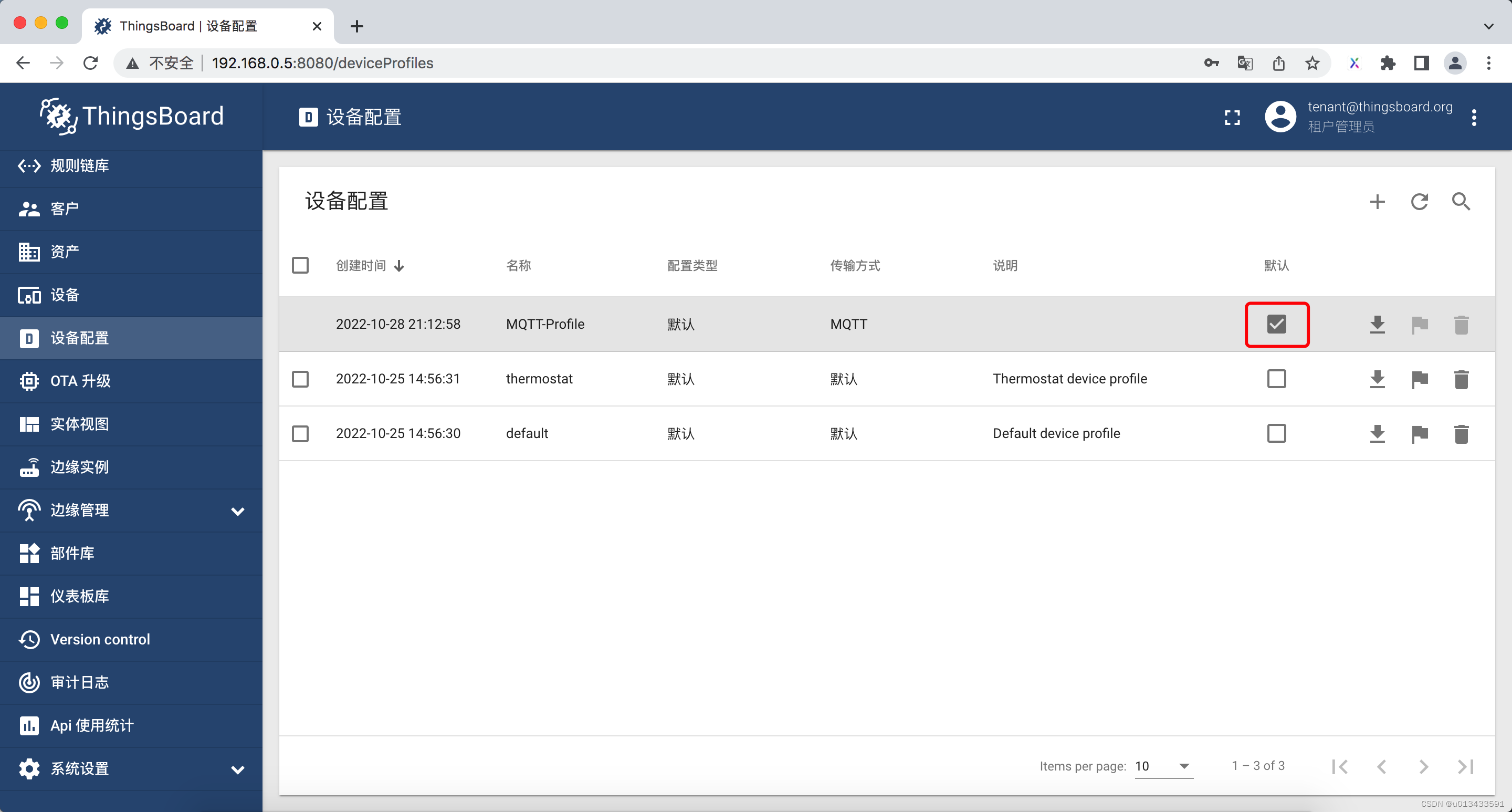Image resolution: width=1512 pixels, height=812 pixels.
Task: Open 仪表板库 sidebar section
Action: click(x=131, y=596)
